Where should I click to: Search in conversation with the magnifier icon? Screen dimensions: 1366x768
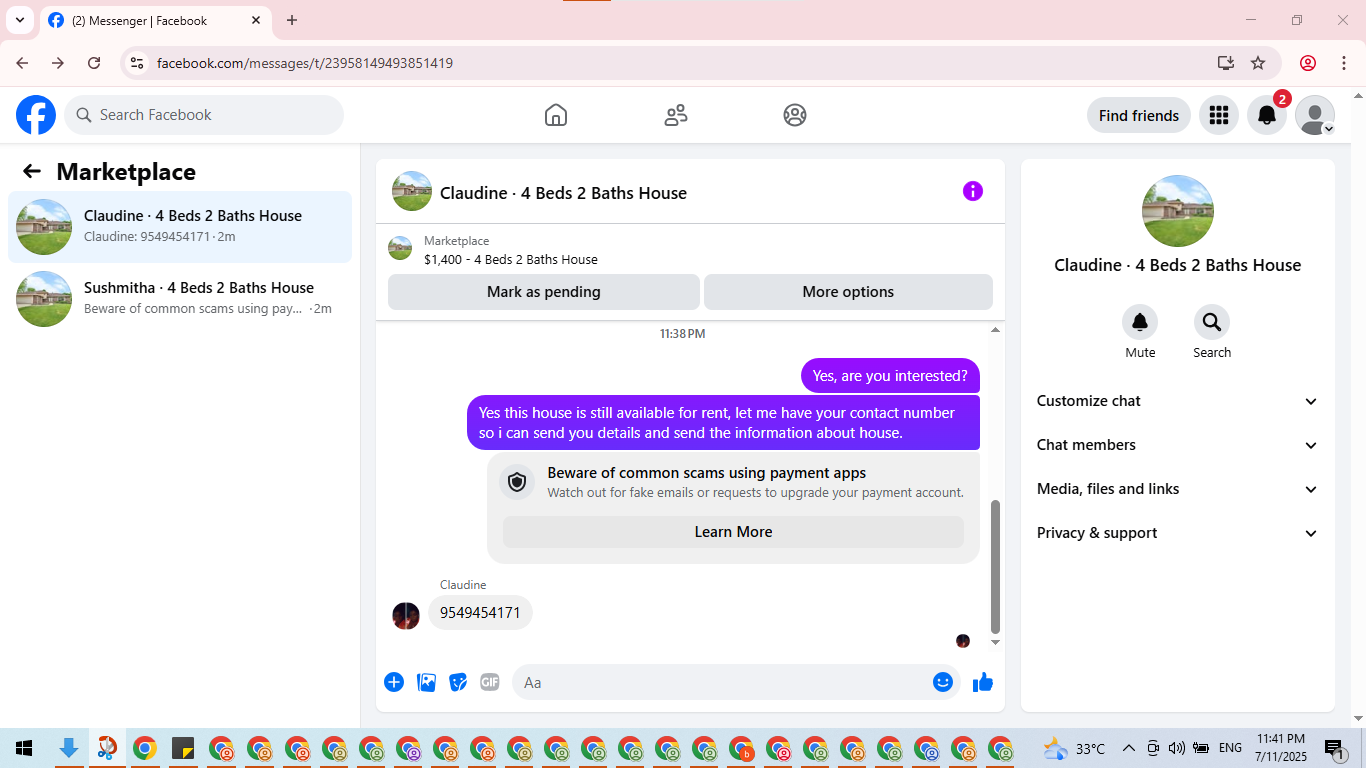(x=1212, y=322)
